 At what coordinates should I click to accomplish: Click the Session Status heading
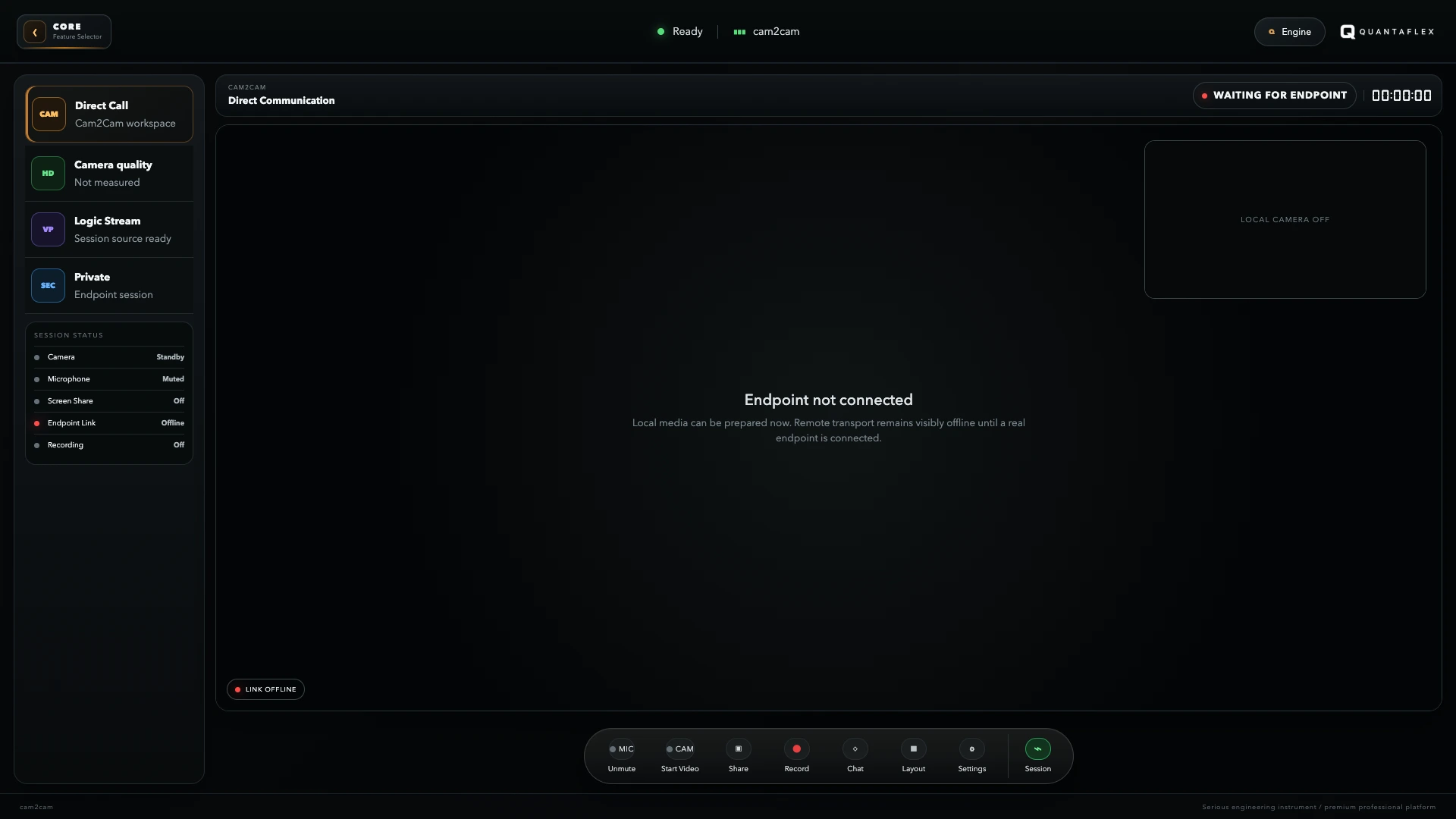click(x=68, y=335)
